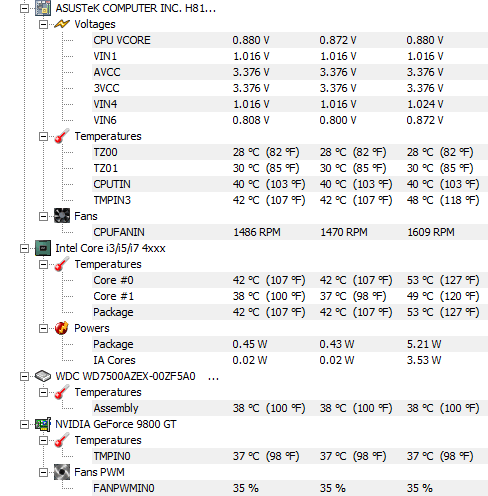The image size is (488, 496).
Task: Click the Fans PWM fan icon
Action: [62, 472]
